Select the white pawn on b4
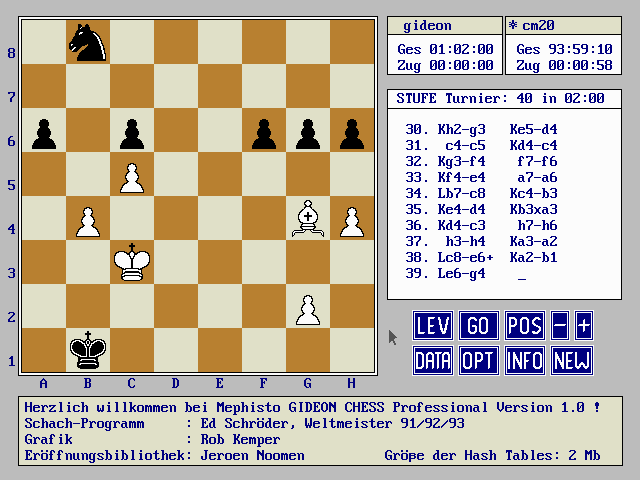The height and width of the screenshot is (480, 640). pos(88,222)
